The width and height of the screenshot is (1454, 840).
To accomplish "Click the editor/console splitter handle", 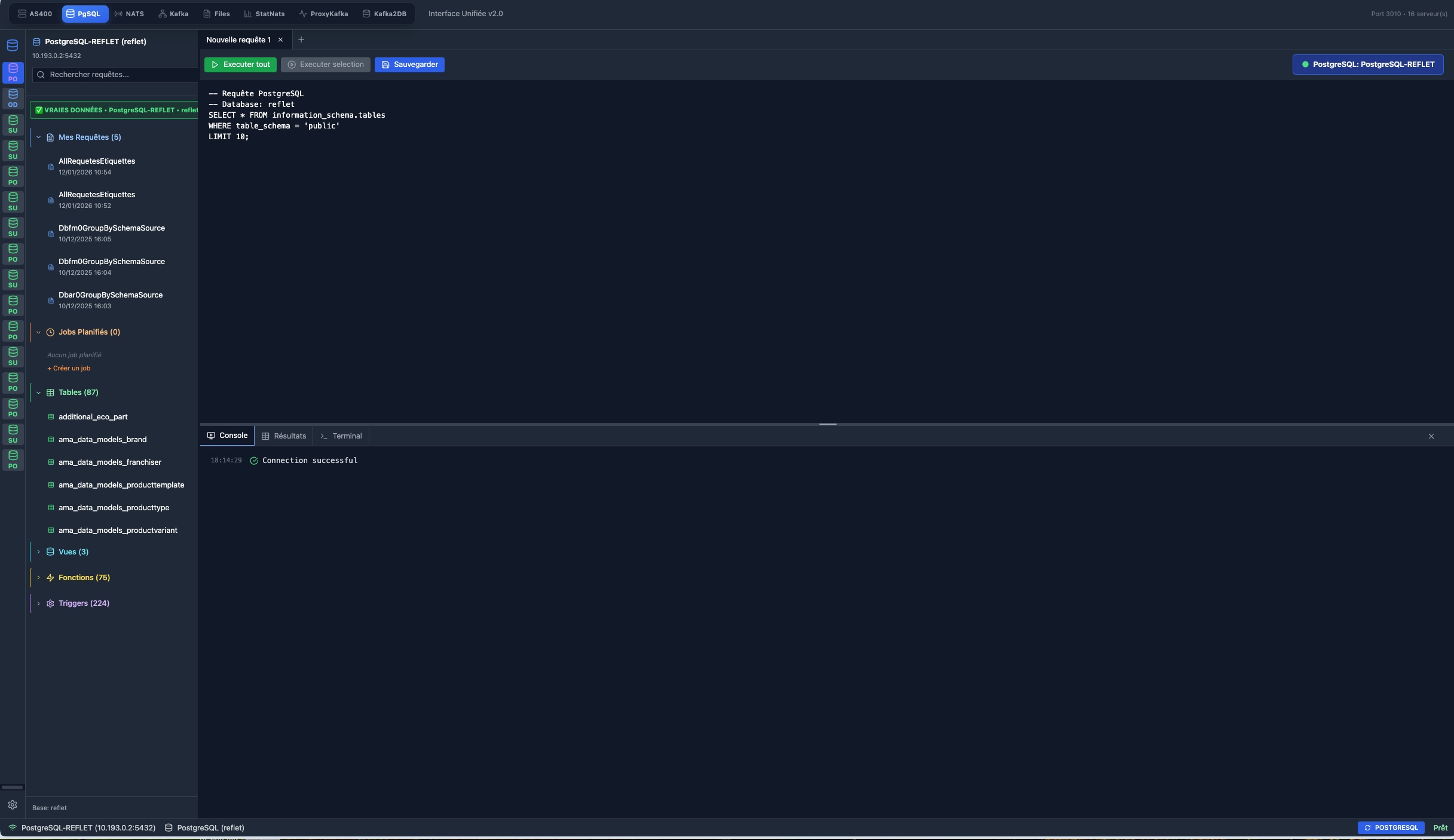I will point(827,424).
